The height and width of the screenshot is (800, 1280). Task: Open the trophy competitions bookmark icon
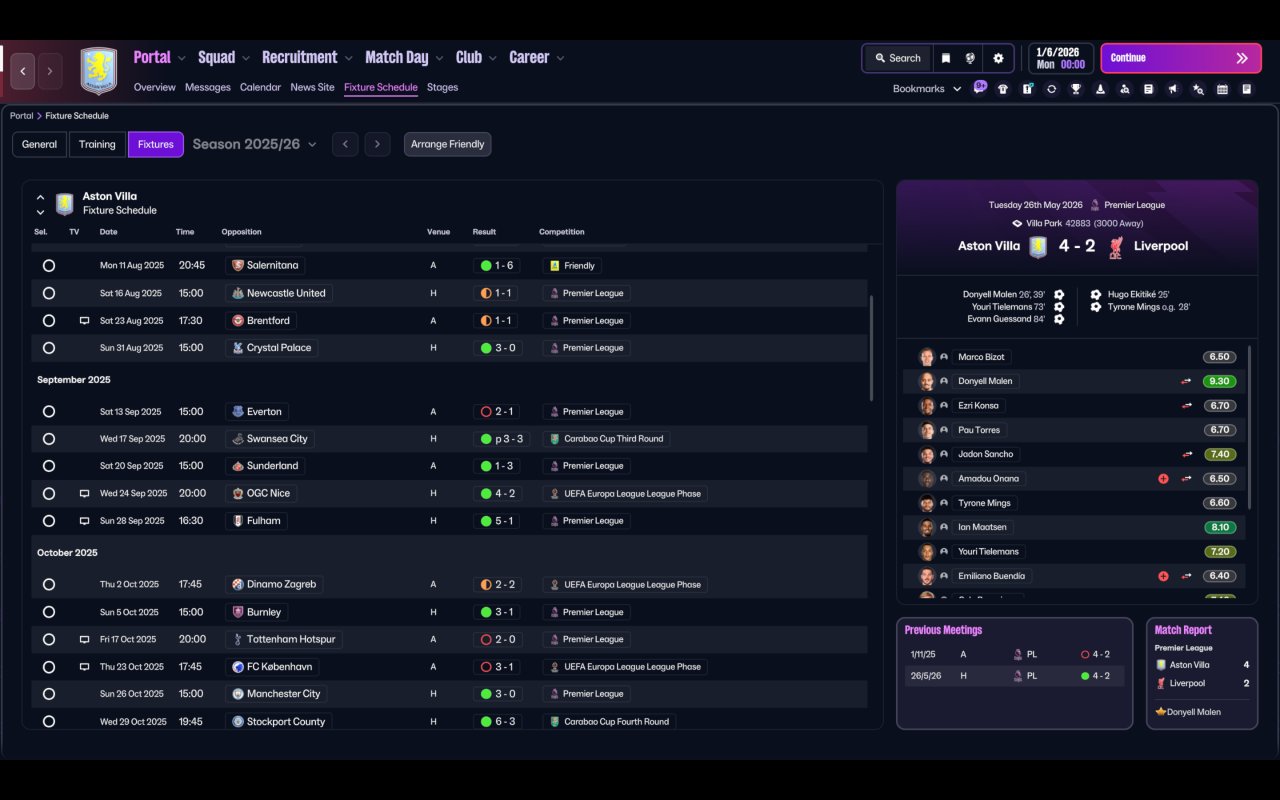click(1076, 89)
